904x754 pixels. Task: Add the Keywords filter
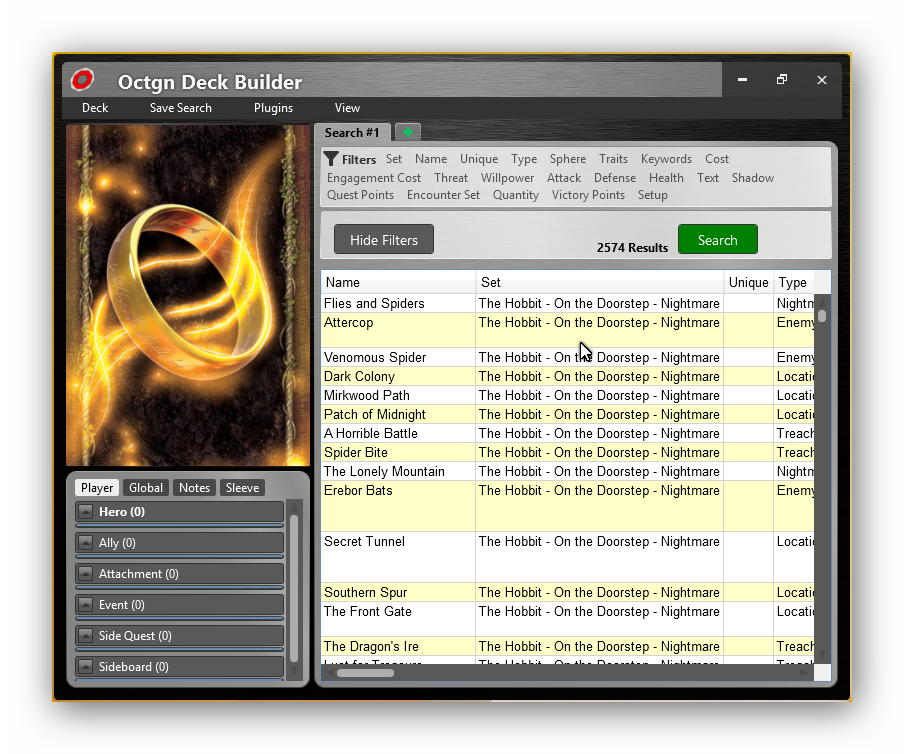[666, 159]
